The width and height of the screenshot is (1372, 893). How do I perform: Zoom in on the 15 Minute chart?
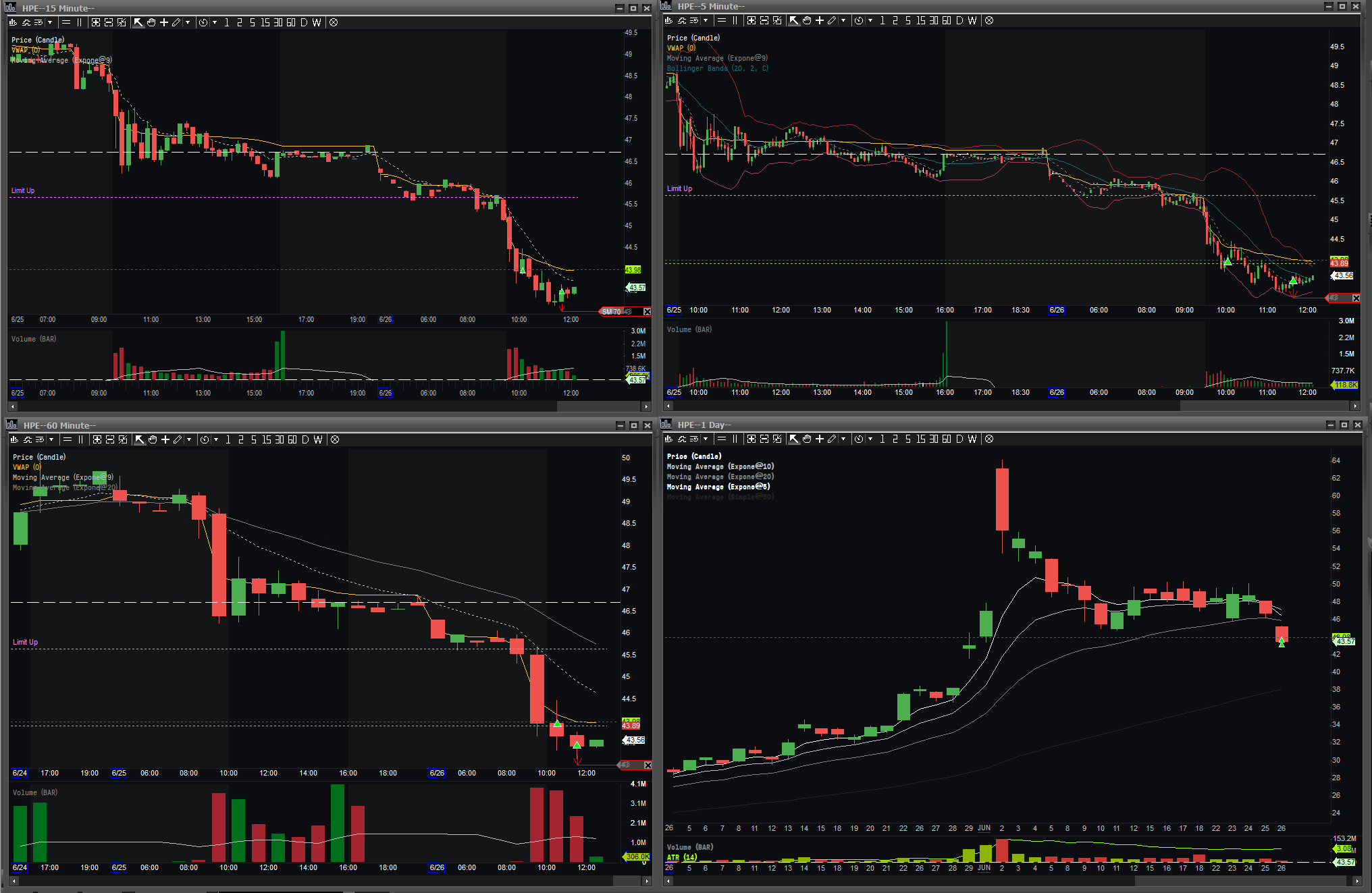[95, 22]
